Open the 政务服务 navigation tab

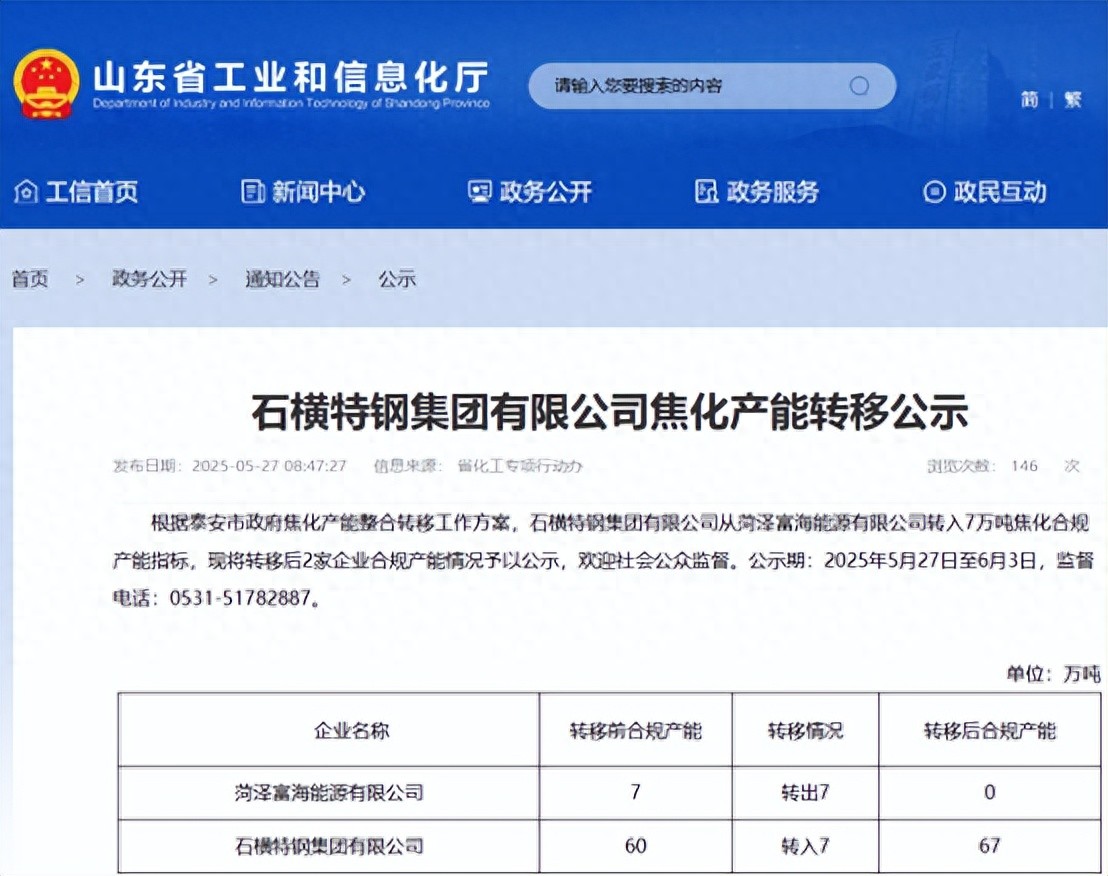(757, 191)
